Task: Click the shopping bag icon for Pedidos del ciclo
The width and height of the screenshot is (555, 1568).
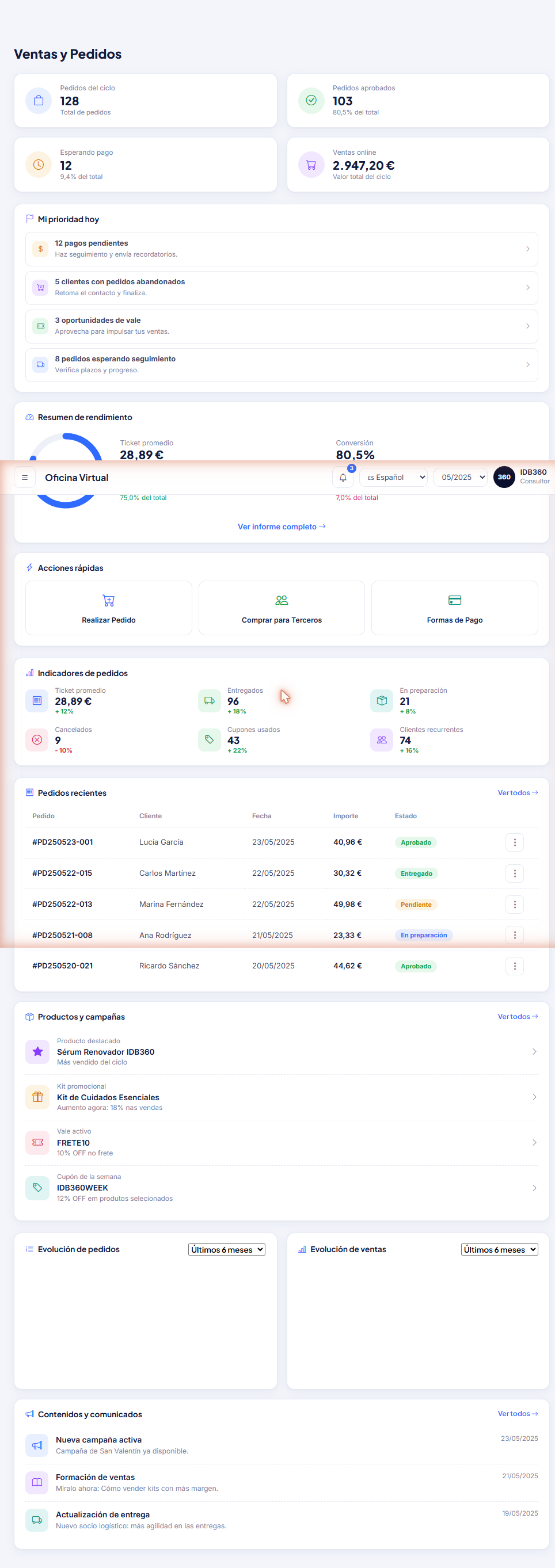Action: tap(39, 101)
